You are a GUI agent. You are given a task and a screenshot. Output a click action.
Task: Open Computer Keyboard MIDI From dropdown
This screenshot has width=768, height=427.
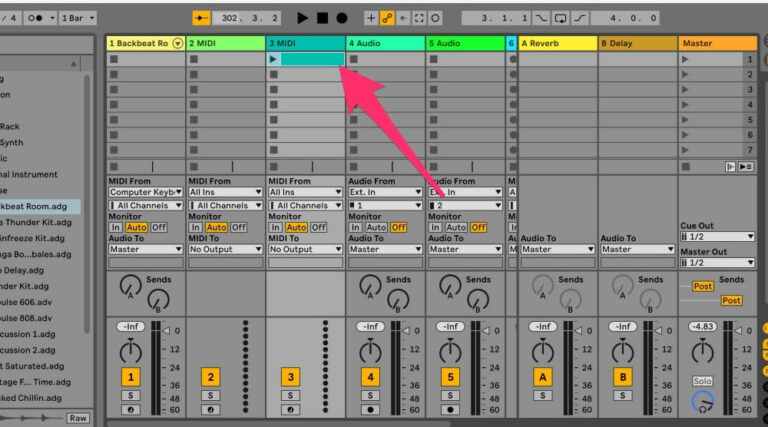point(145,192)
